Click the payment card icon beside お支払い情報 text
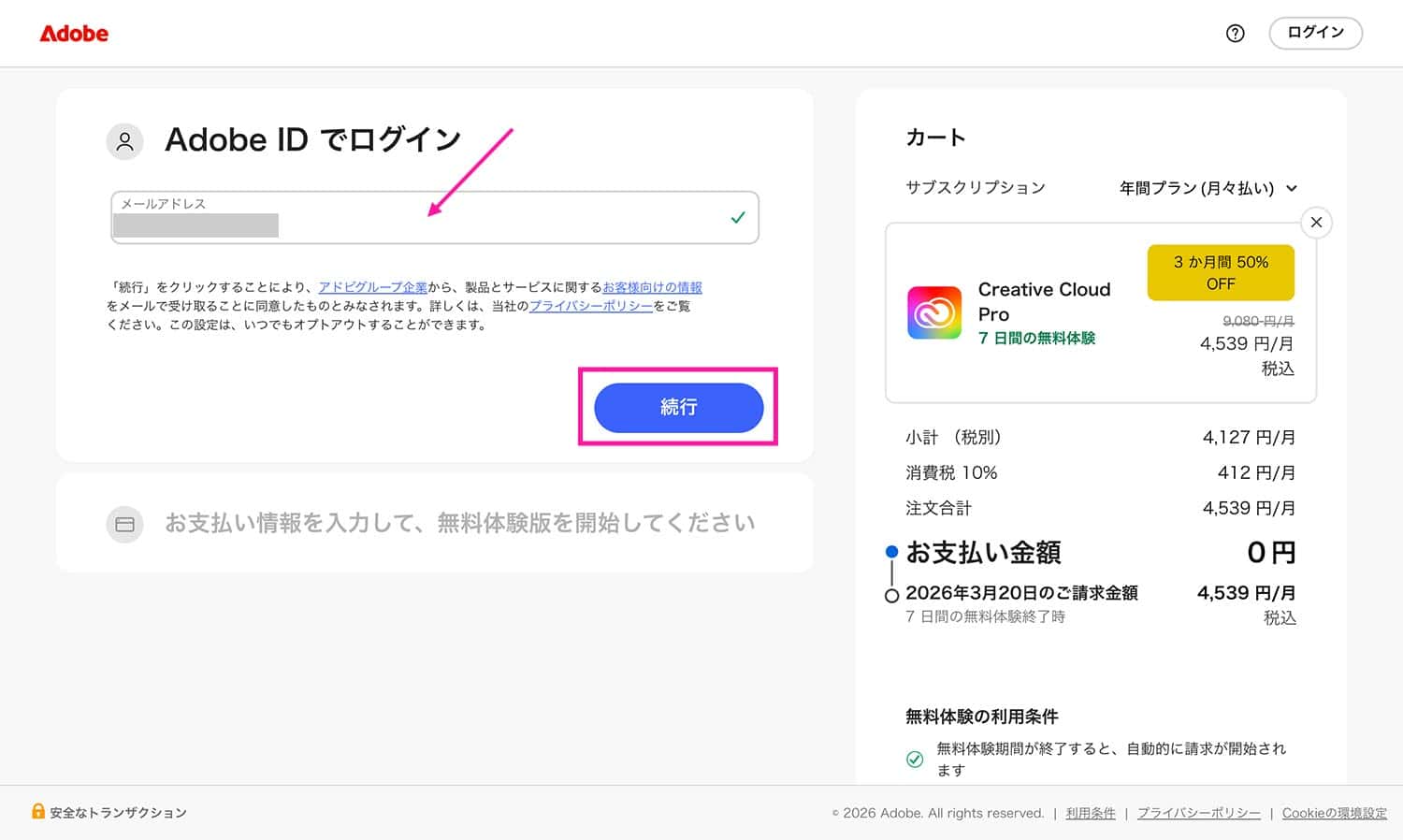 pos(124,525)
